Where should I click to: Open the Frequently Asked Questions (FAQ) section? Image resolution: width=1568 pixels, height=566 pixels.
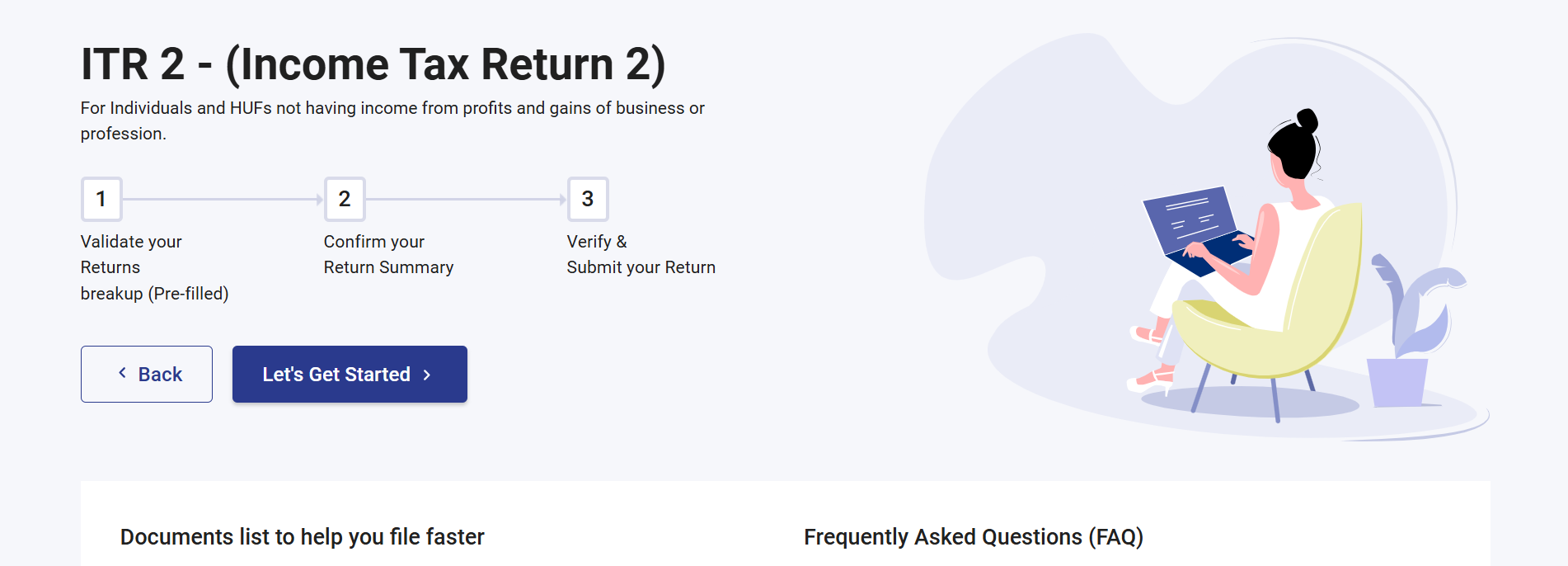pyautogui.click(x=973, y=537)
